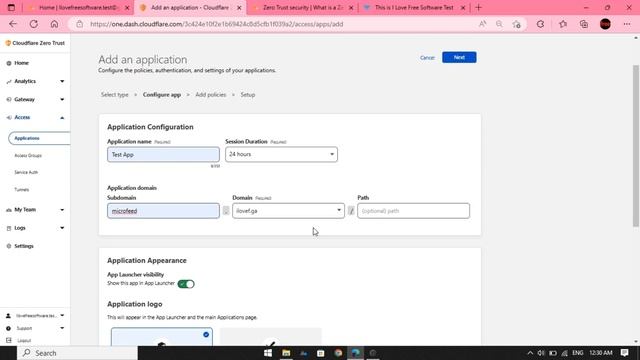This screenshot has width=640, height=360.
Task: Click the Edge taskbar icon
Action: coord(356,353)
